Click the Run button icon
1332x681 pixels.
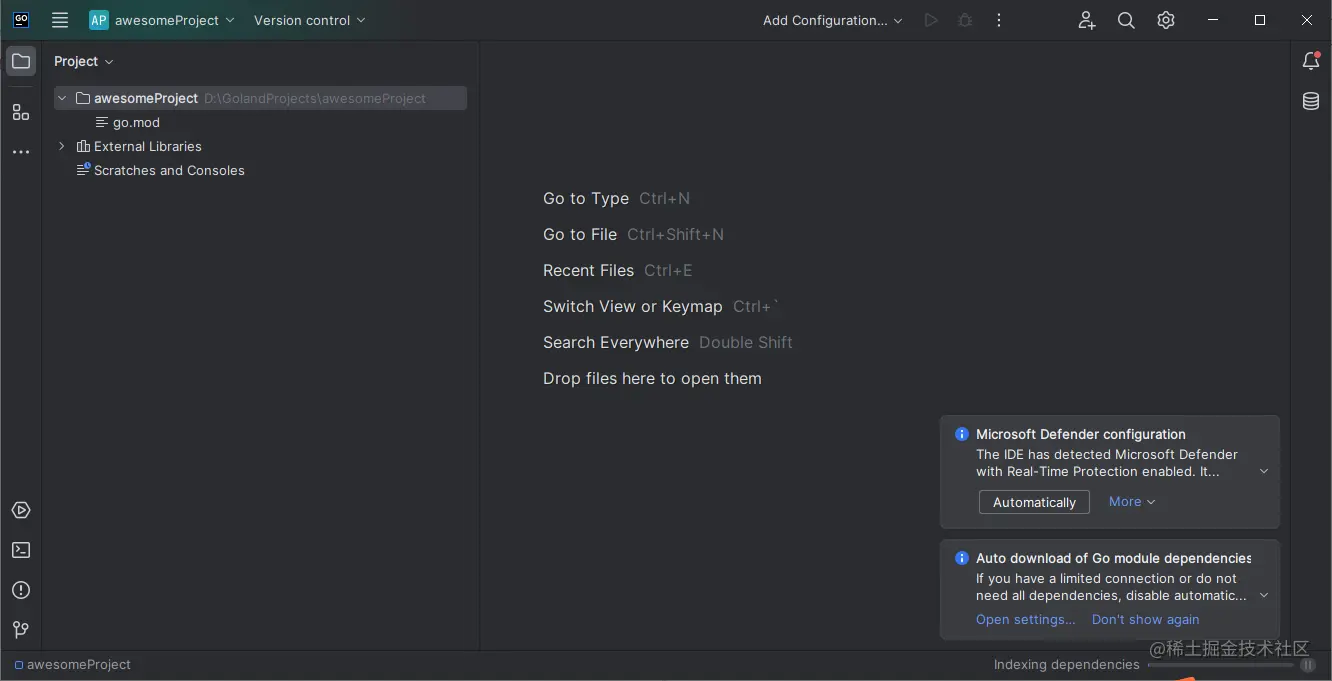point(931,20)
